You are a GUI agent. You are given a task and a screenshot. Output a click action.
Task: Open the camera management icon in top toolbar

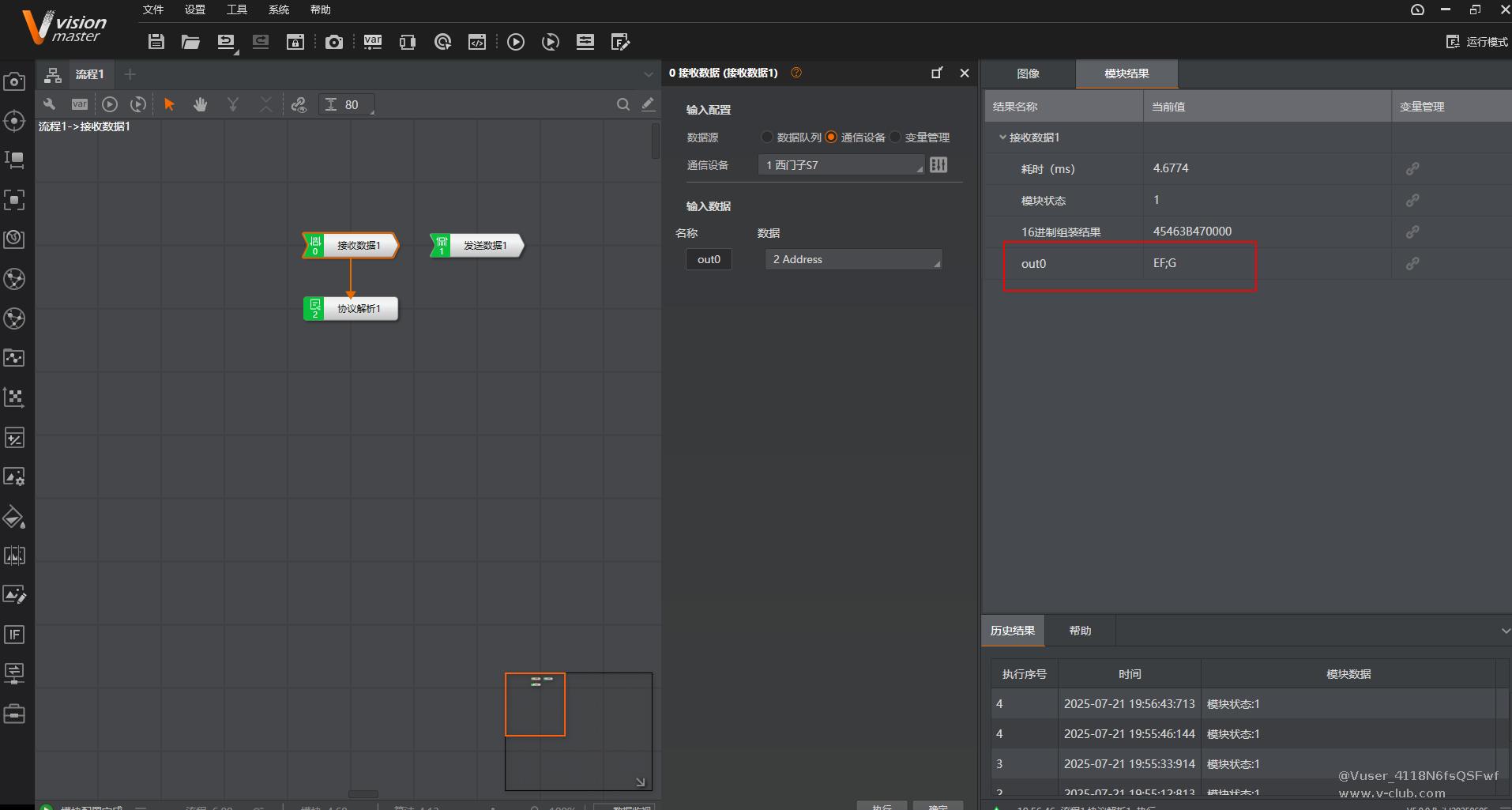click(x=334, y=42)
